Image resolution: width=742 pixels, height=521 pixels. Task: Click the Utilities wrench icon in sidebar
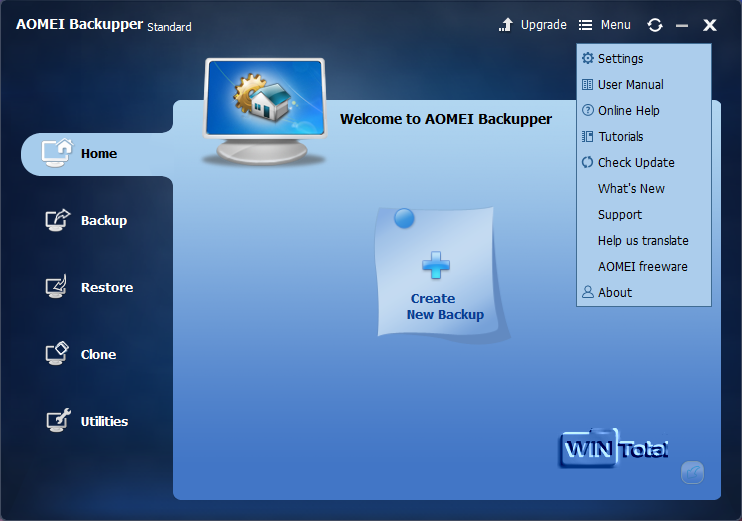click(x=57, y=421)
